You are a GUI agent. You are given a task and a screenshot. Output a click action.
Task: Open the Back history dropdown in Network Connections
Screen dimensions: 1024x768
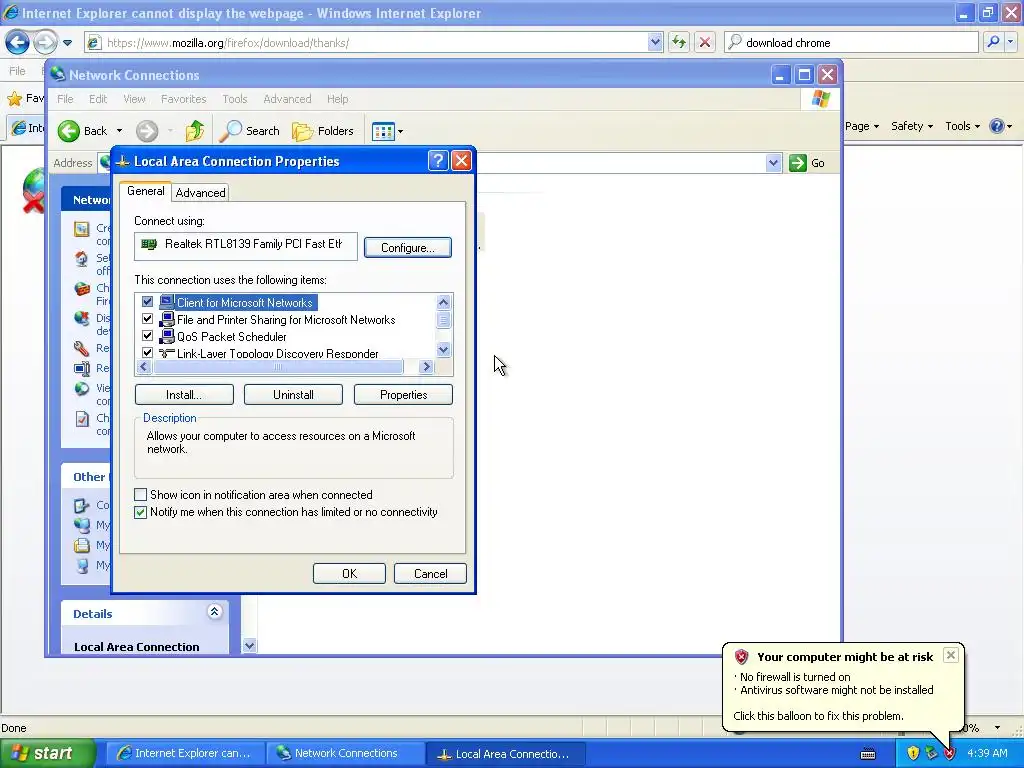(x=120, y=131)
